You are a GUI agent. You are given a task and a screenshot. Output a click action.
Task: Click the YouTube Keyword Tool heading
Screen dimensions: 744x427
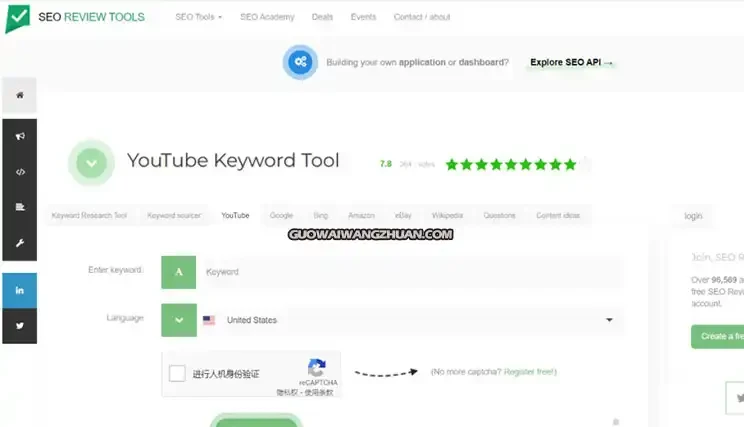tap(233, 160)
